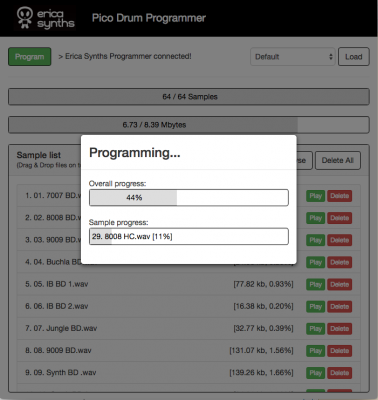This screenshot has height=400, width=378.
Task: Click the green Program button
Action: point(30,57)
